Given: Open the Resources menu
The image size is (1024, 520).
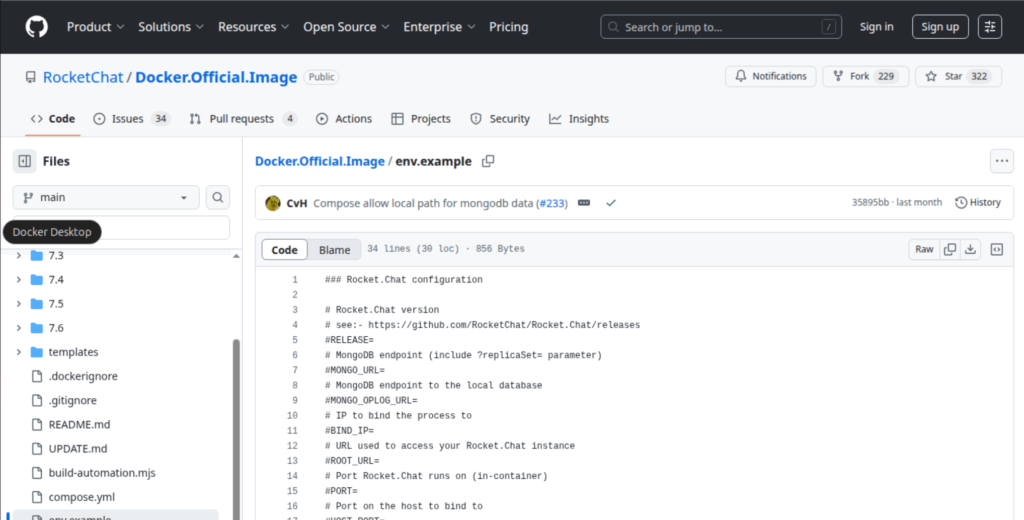Looking at the screenshot, I should (253, 27).
